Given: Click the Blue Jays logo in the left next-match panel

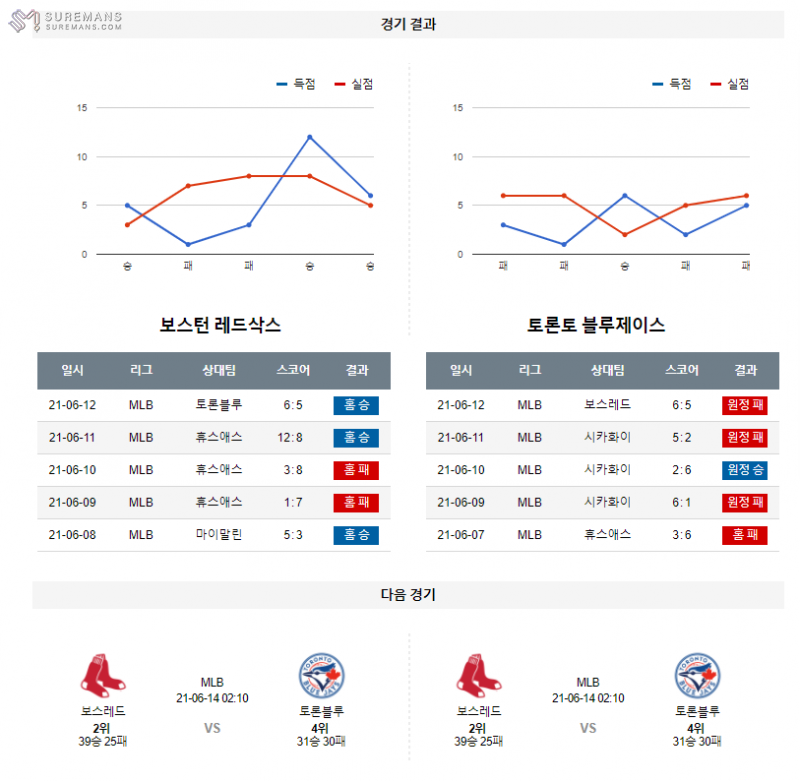Looking at the screenshot, I should point(322,675).
